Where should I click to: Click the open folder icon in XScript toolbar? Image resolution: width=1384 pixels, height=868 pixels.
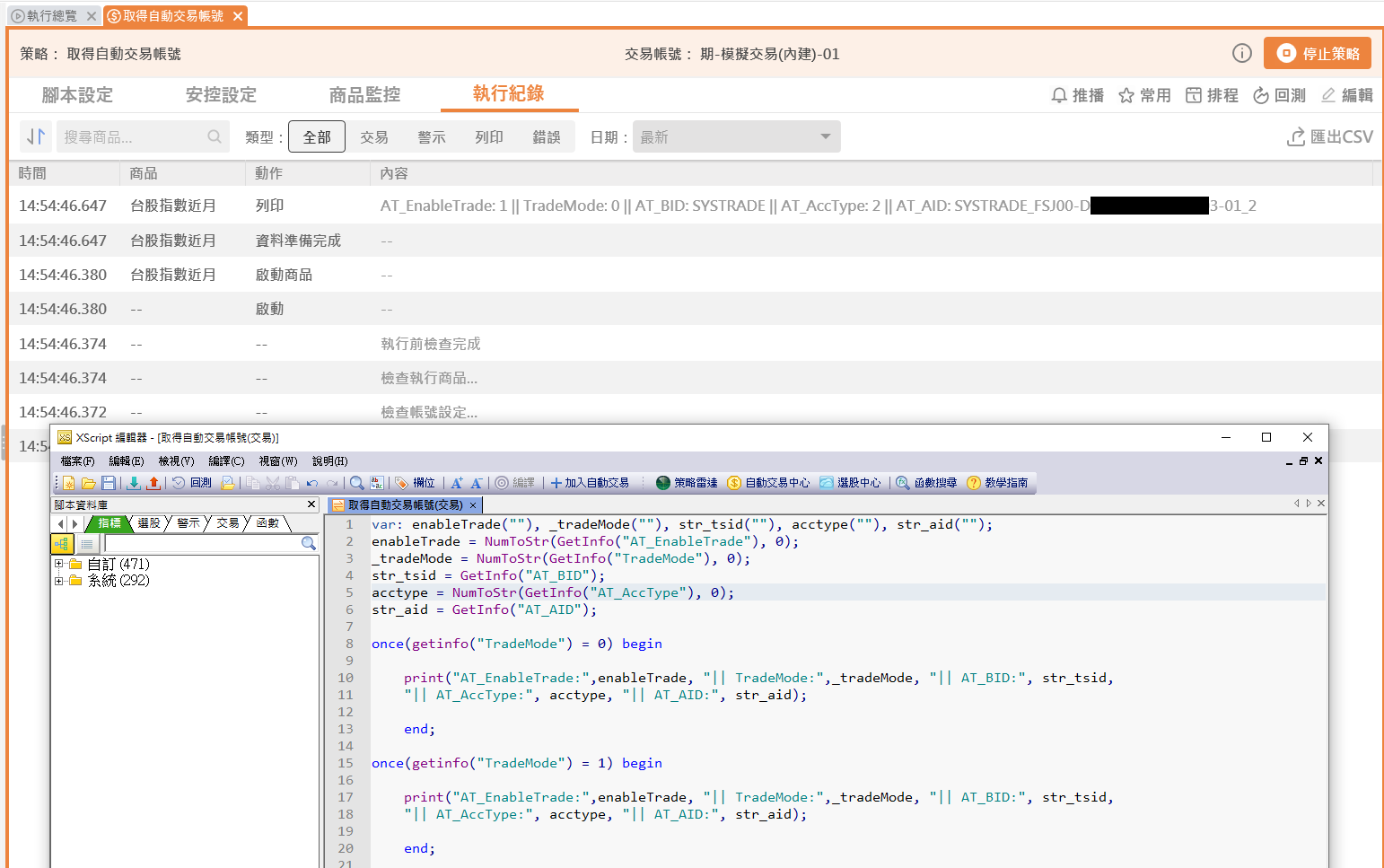[x=88, y=483]
